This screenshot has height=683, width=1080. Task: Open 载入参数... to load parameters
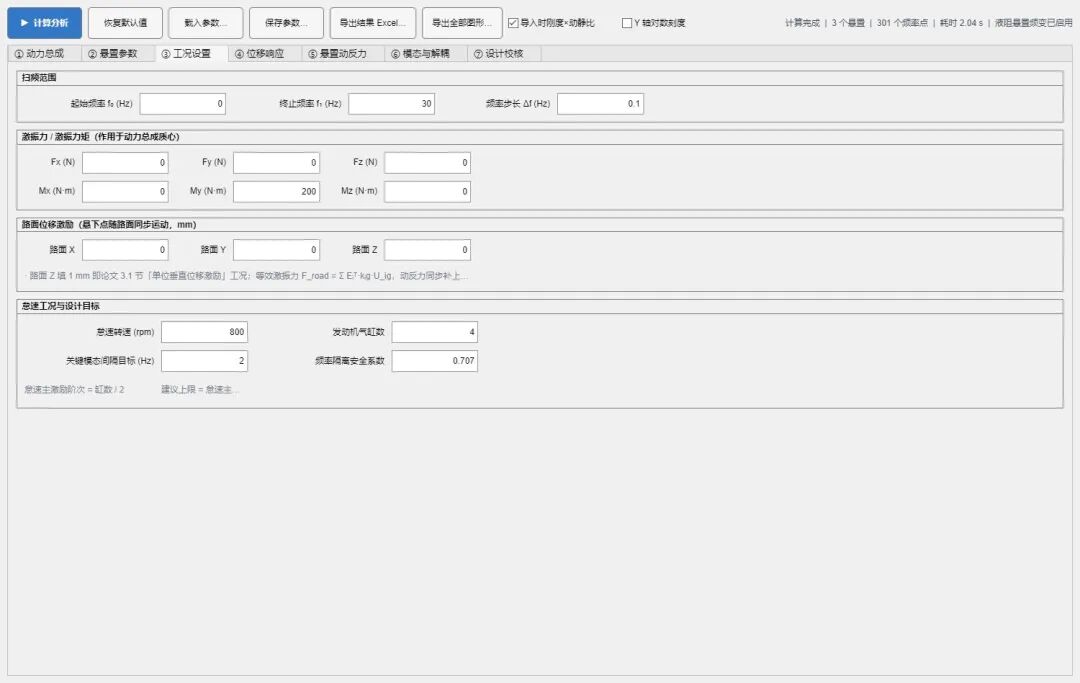pyautogui.click(x=205, y=23)
